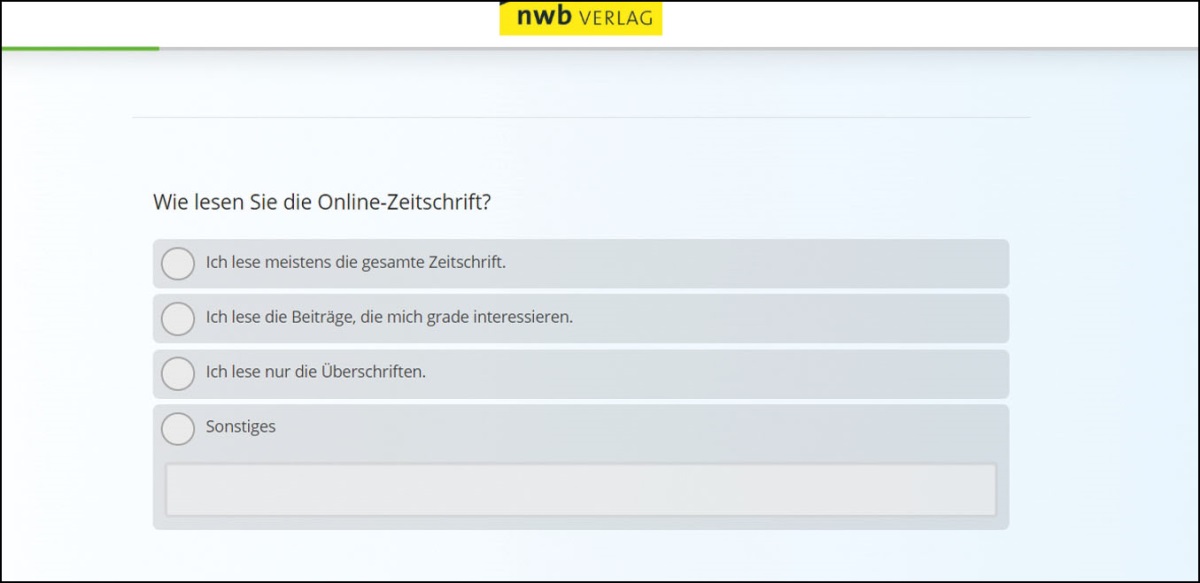Click the question heading 'Wie lesen Sie die Online-Zeitschrift?'
This screenshot has height=583, width=1200.
point(321,202)
